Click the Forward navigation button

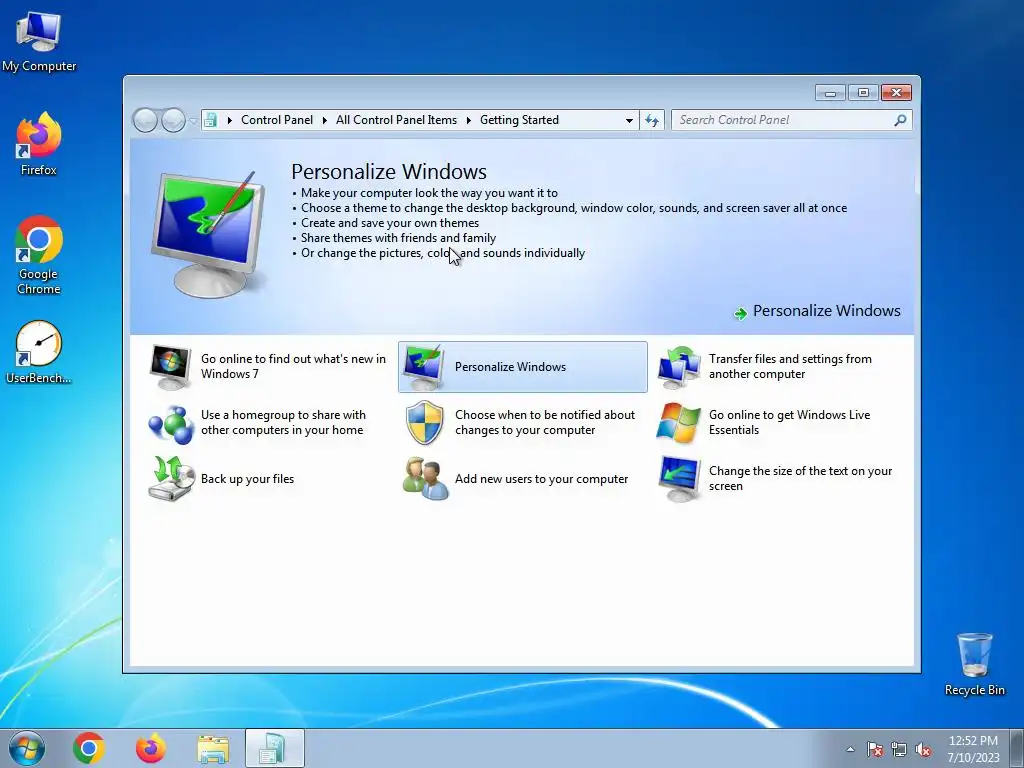(x=173, y=120)
